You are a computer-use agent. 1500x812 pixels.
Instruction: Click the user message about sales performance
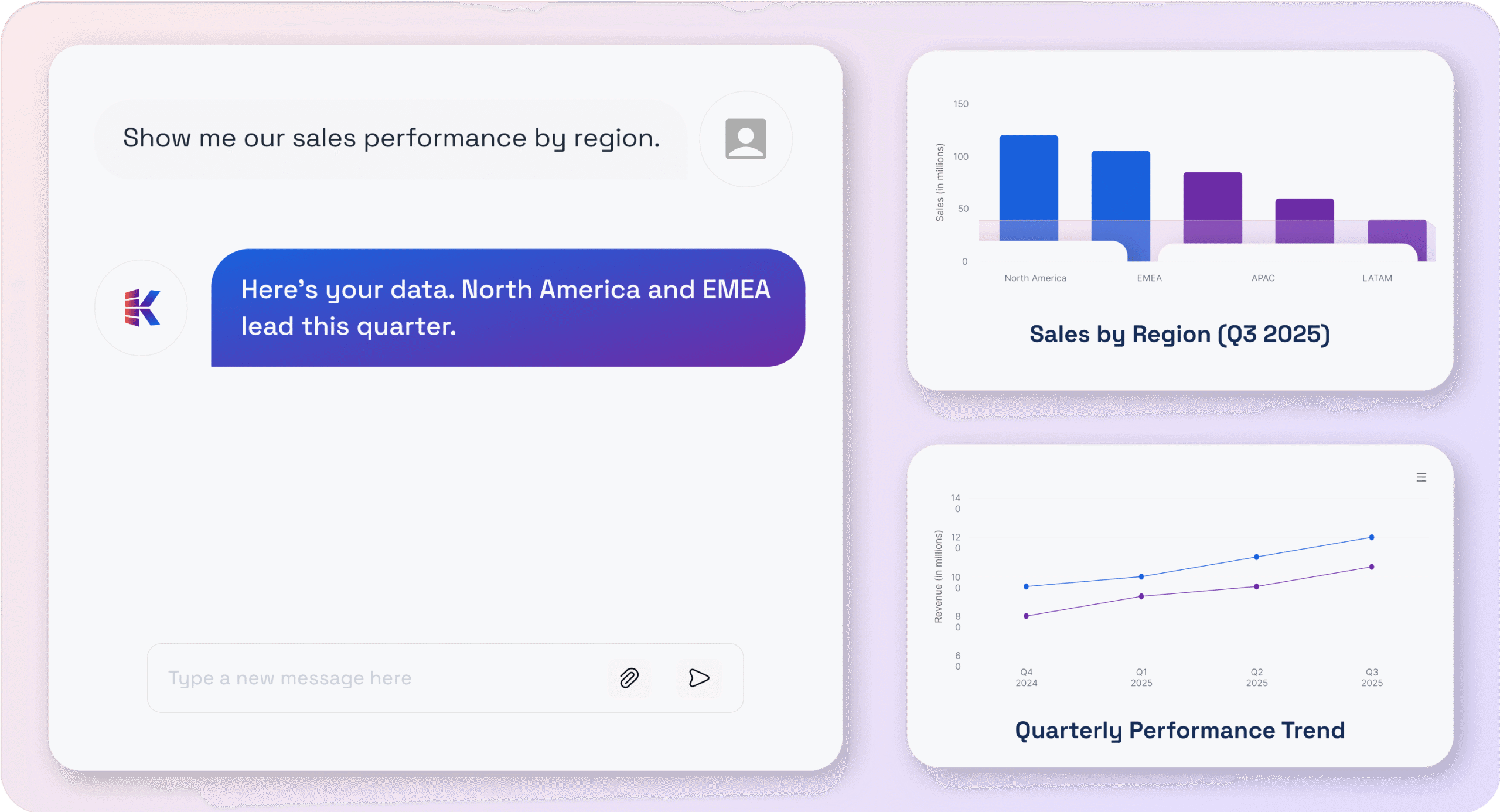pos(391,139)
